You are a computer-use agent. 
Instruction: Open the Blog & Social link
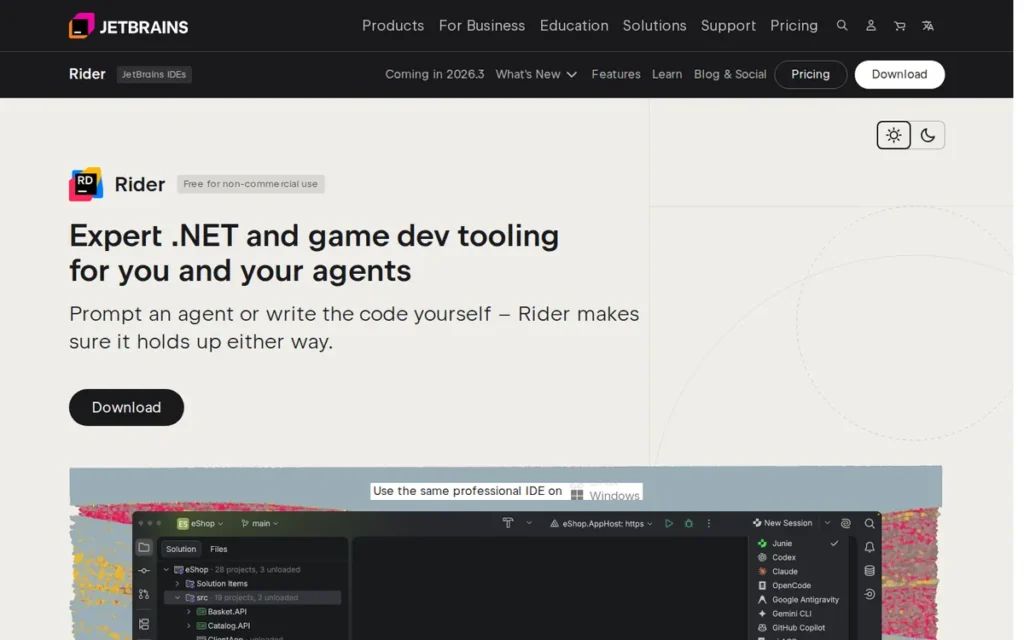click(730, 74)
